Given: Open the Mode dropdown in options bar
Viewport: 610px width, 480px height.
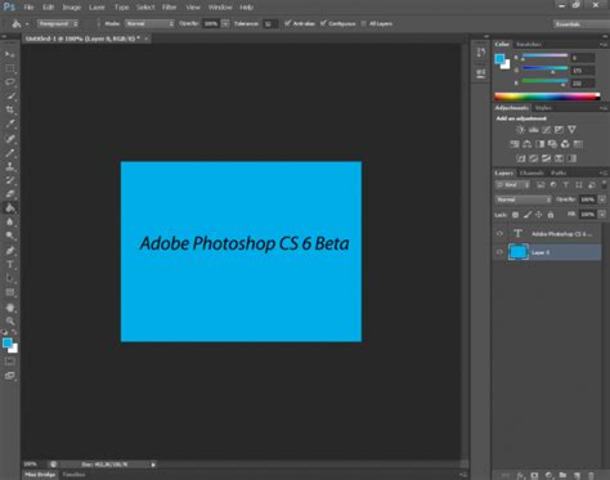Looking at the screenshot, I should [x=149, y=24].
